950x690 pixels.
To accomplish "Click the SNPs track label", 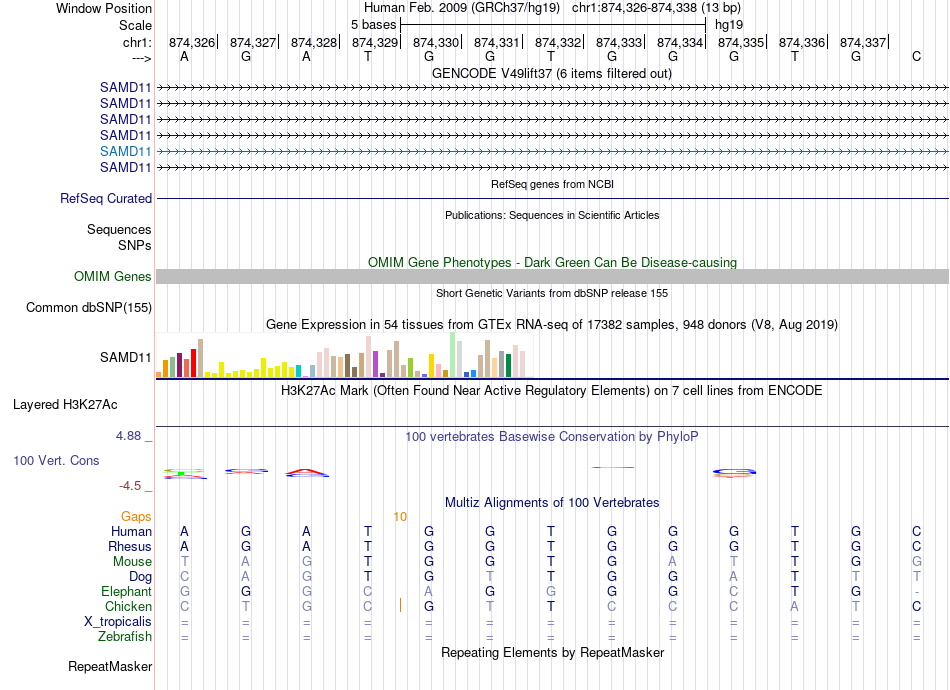I will [135, 245].
